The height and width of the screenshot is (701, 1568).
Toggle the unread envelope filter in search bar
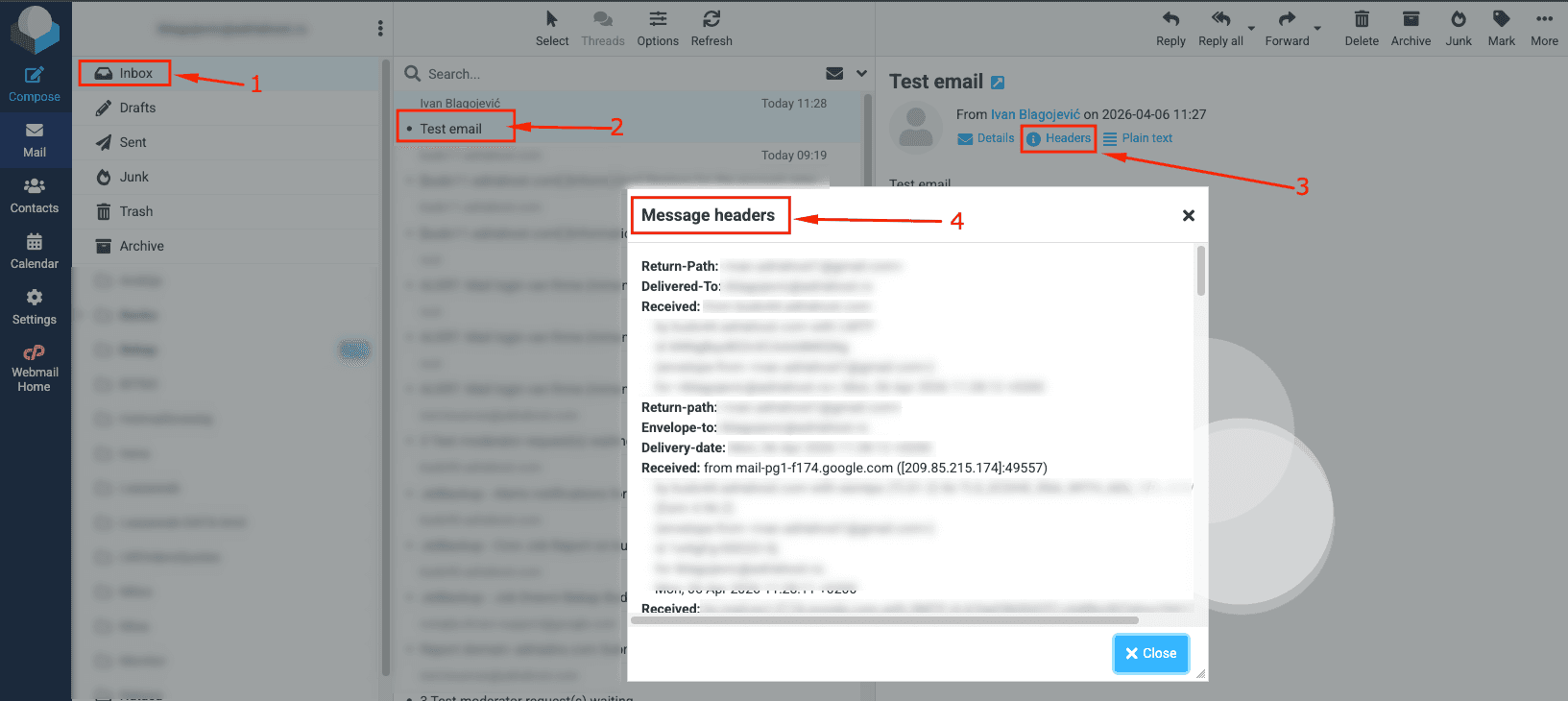[834, 74]
